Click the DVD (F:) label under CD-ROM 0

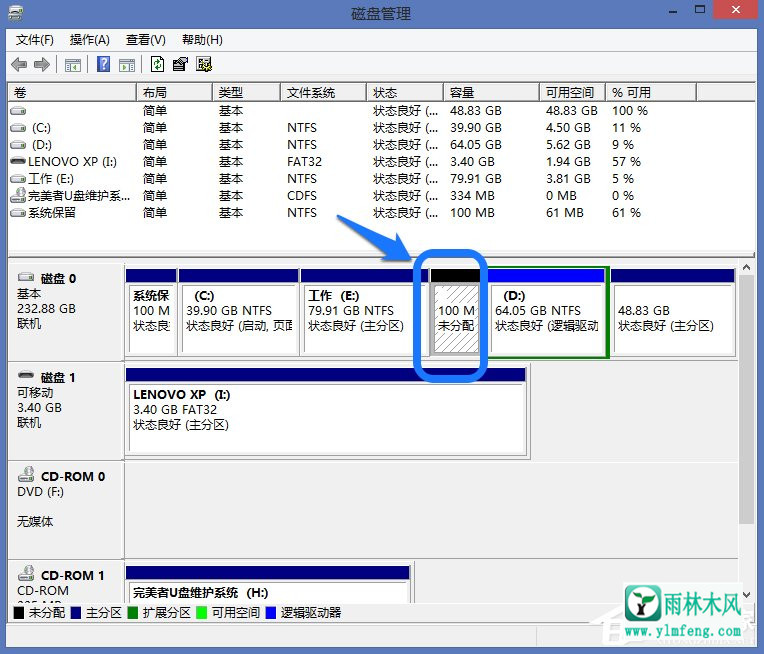(40, 492)
